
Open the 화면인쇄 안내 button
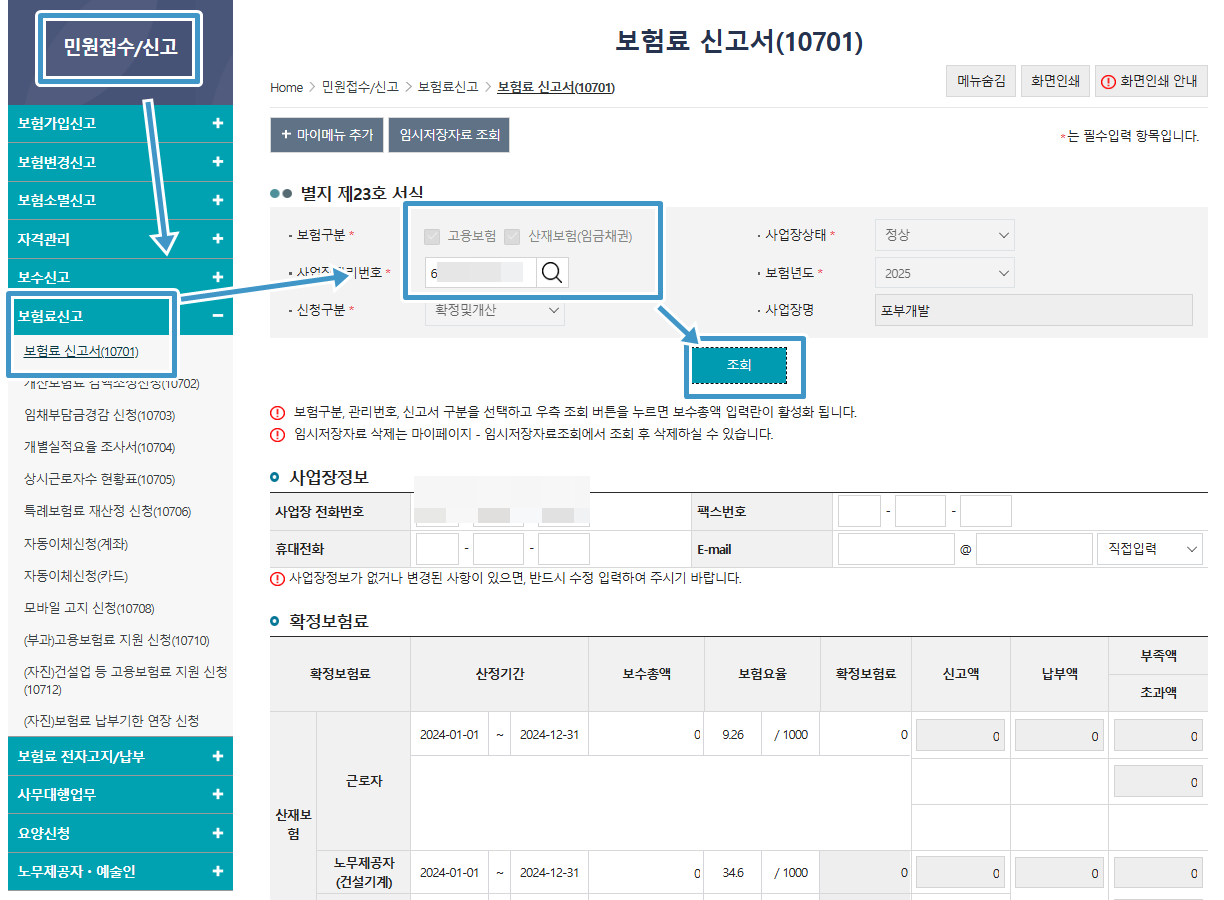coord(1151,81)
